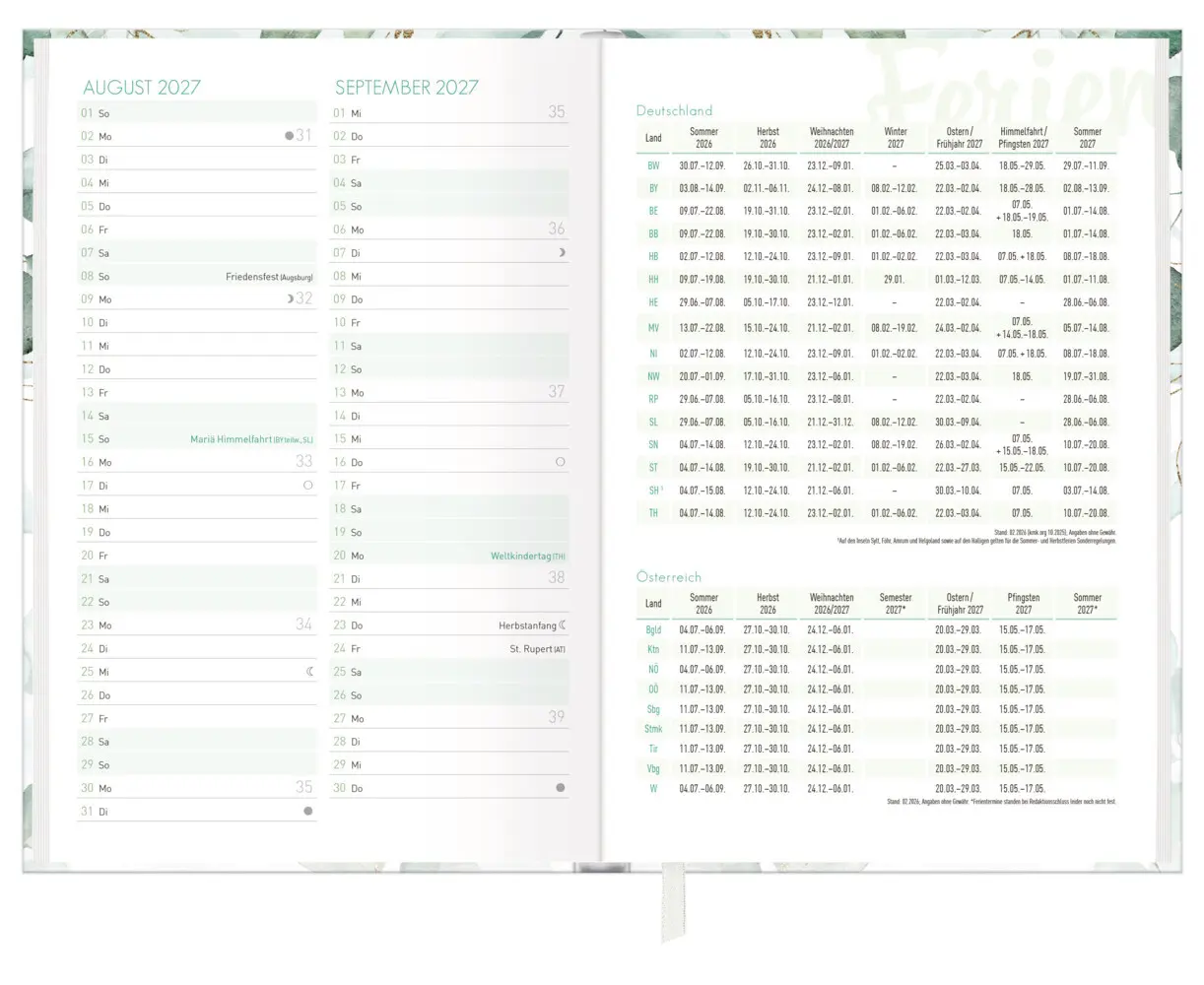Select the open circle moon on 17 August
This screenshot has height=985, width=1204.
308,486
